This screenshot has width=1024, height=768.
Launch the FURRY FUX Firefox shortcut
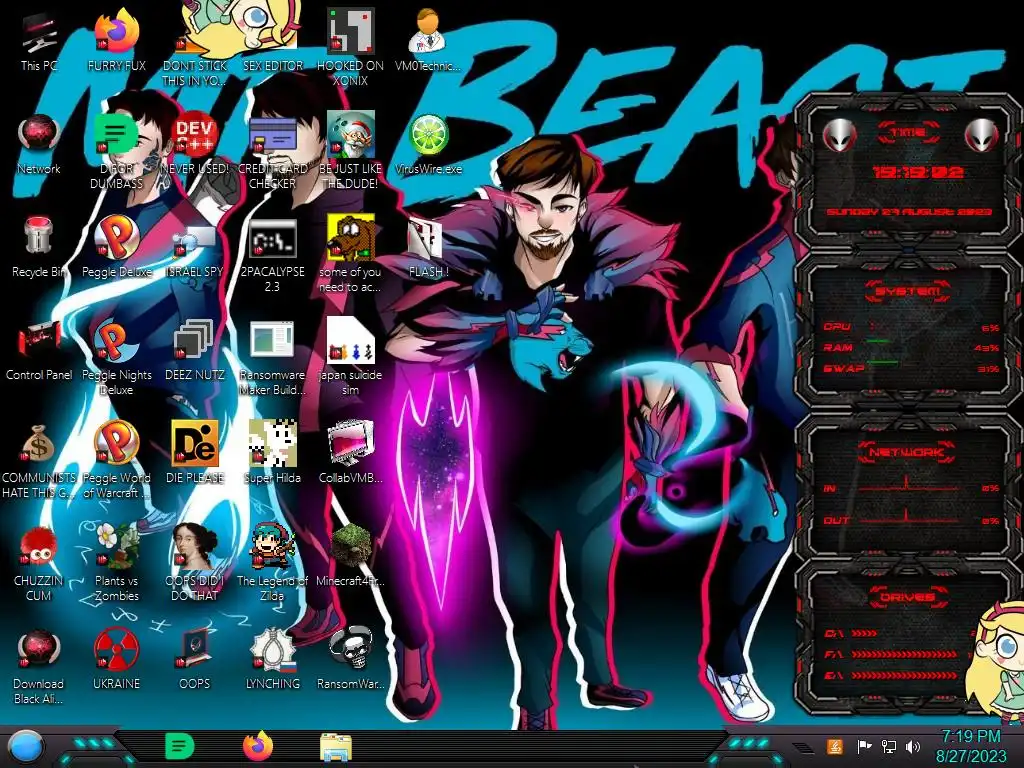point(116,40)
